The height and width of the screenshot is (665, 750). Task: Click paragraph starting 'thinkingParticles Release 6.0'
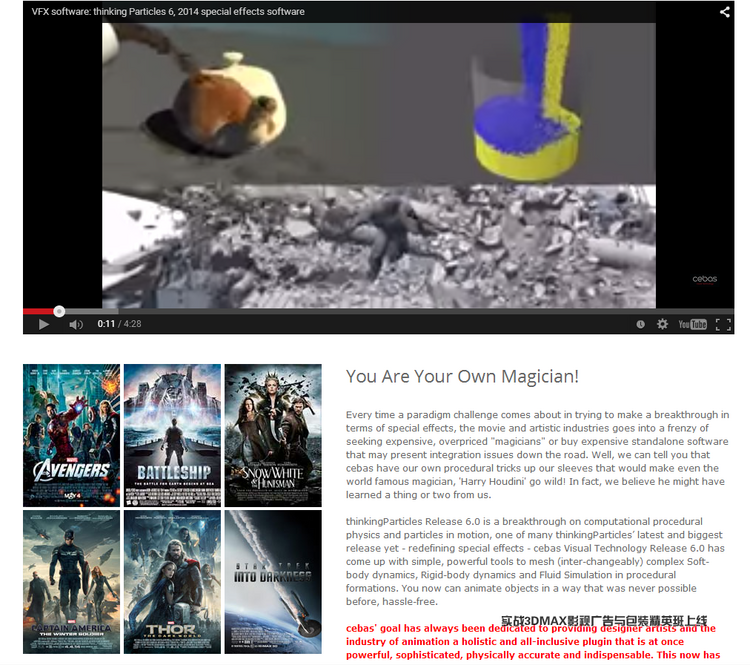pyautogui.click(x=535, y=562)
